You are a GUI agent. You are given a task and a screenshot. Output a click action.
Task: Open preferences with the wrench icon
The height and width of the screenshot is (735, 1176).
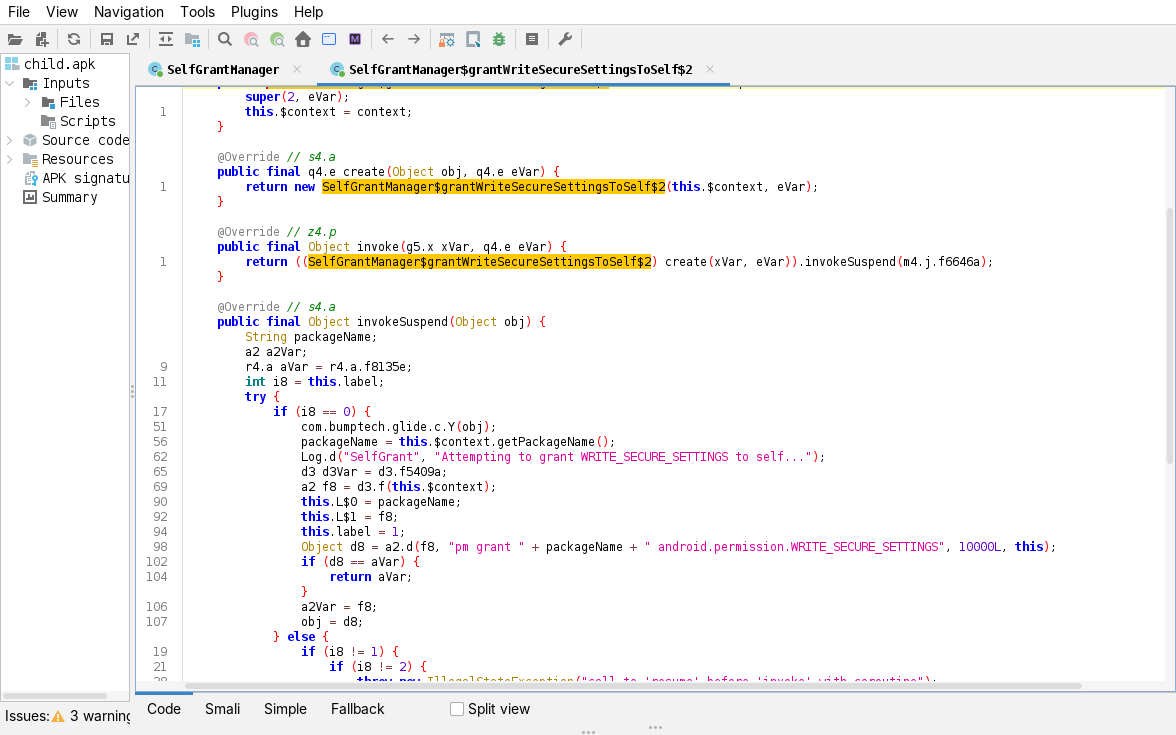pos(565,40)
